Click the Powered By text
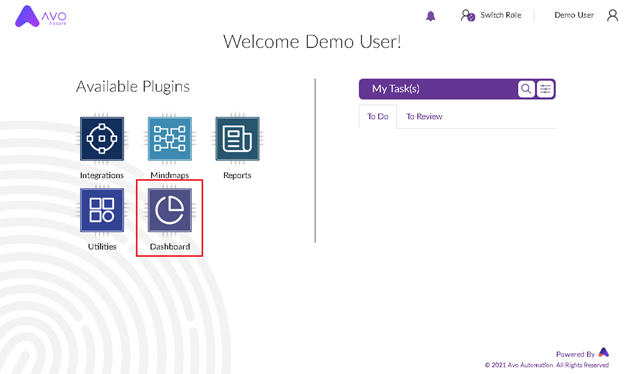 coord(575,354)
